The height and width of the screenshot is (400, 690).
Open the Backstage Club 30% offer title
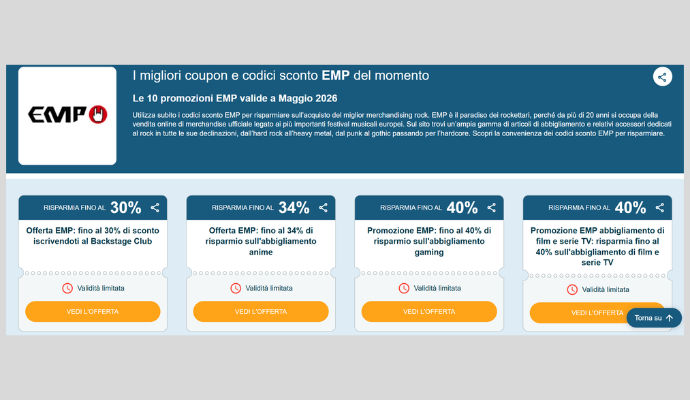(x=92, y=236)
